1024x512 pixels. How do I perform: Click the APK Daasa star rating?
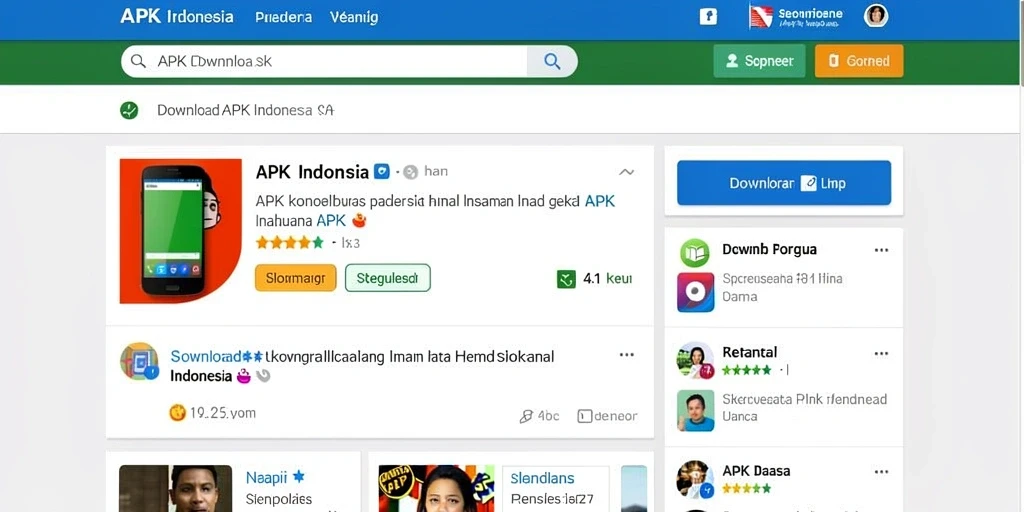pos(746,488)
